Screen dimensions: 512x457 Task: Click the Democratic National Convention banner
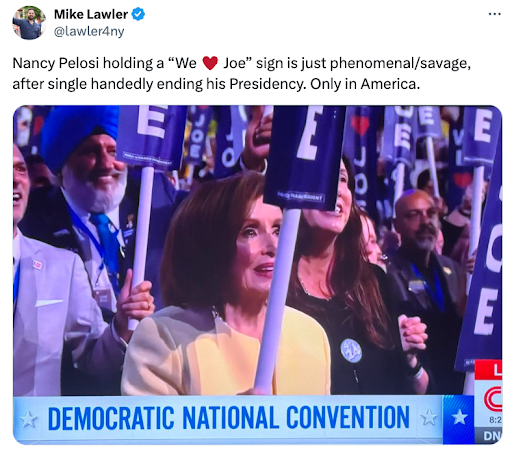click(x=228, y=419)
